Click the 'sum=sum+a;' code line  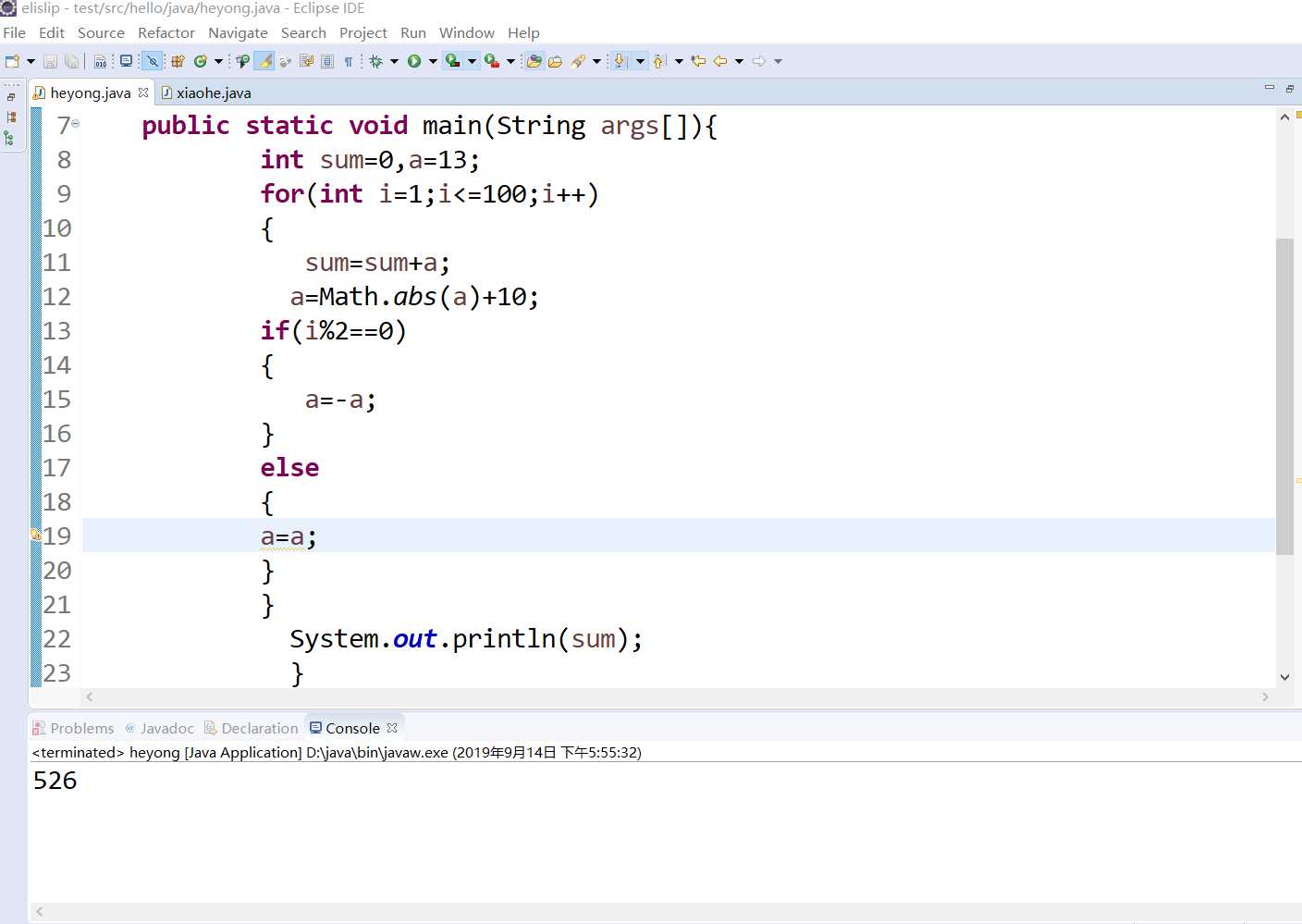click(377, 263)
